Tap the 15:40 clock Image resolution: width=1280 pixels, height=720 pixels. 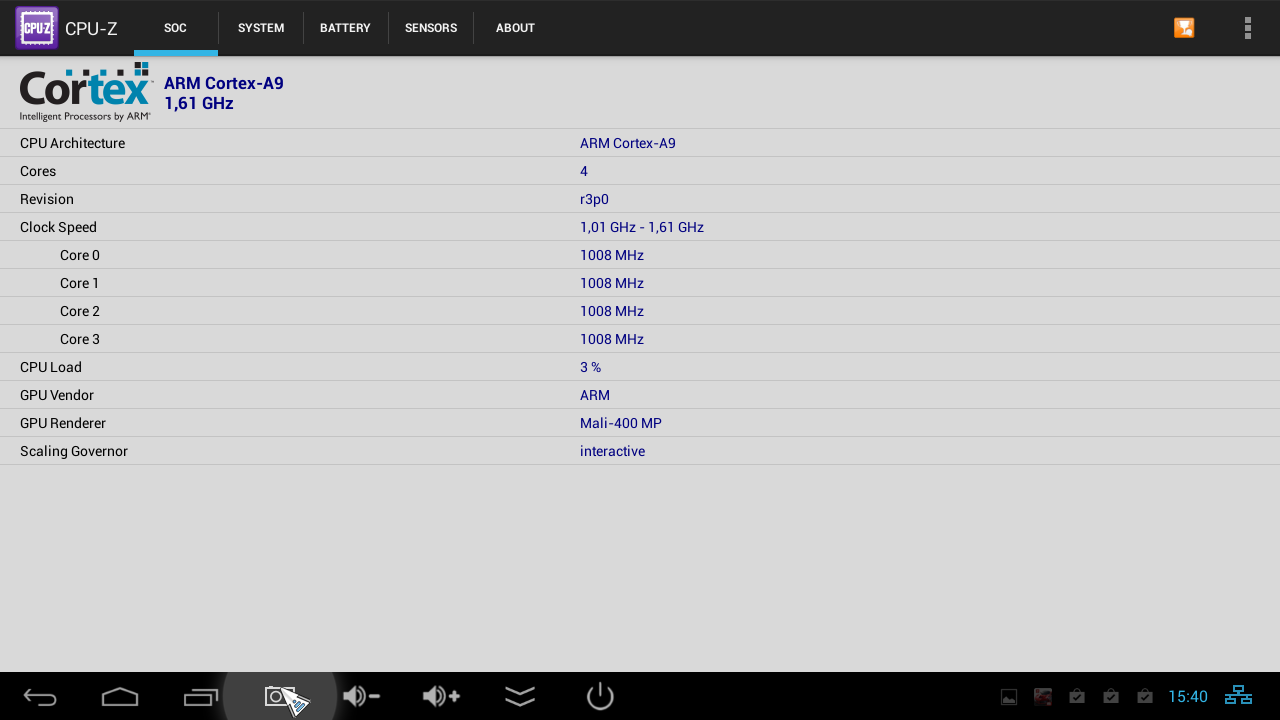click(x=1188, y=697)
